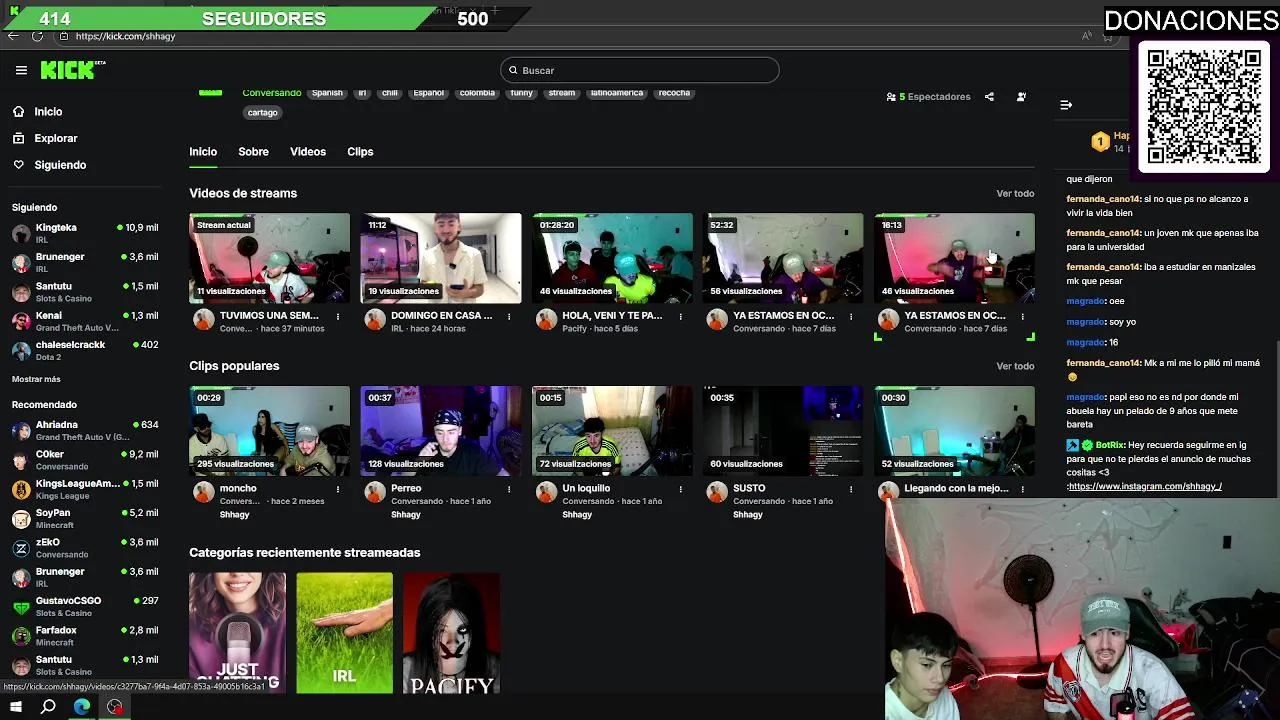Collapse the chat panel with arrow icon

(1066, 105)
